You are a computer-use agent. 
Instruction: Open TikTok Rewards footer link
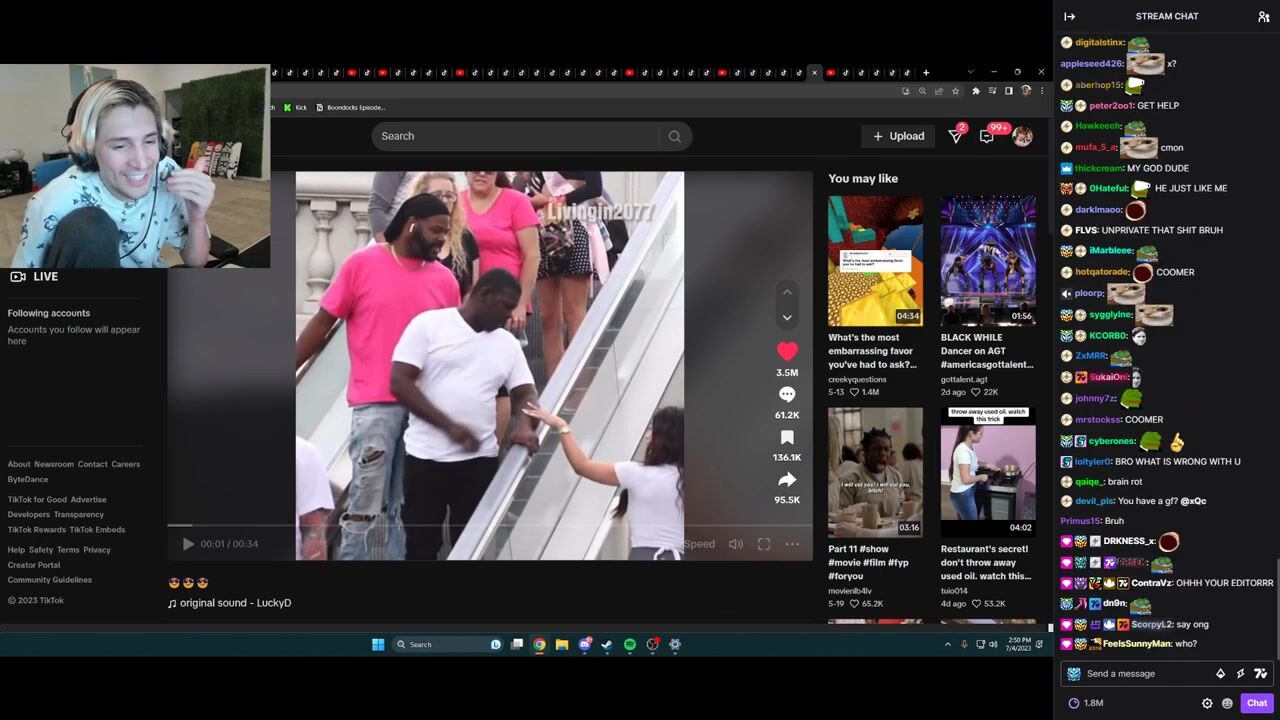pos(37,530)
